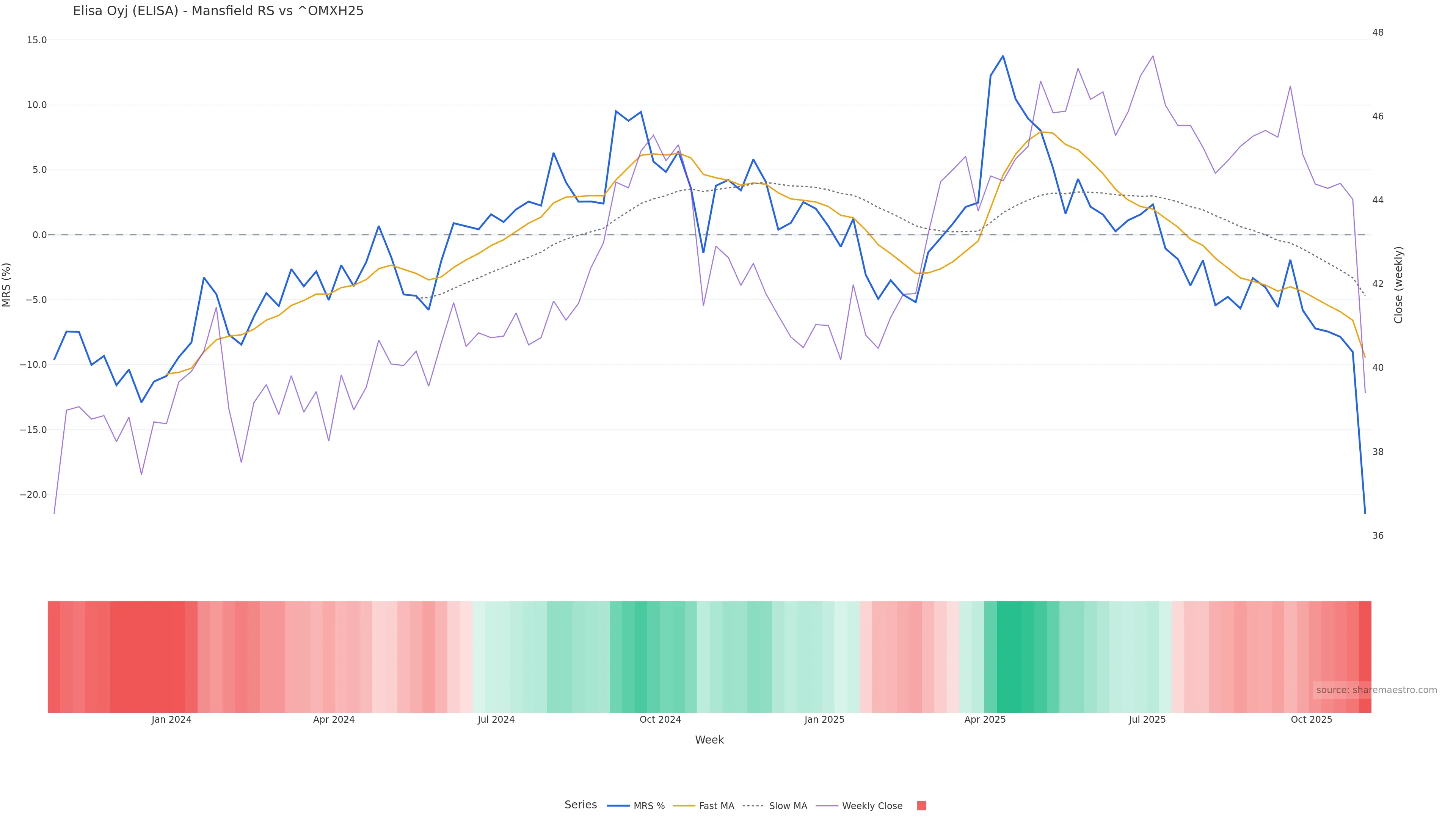1456x819 pixels.
Task: Click the red square legend swatch
Action: tap(921, 806)
